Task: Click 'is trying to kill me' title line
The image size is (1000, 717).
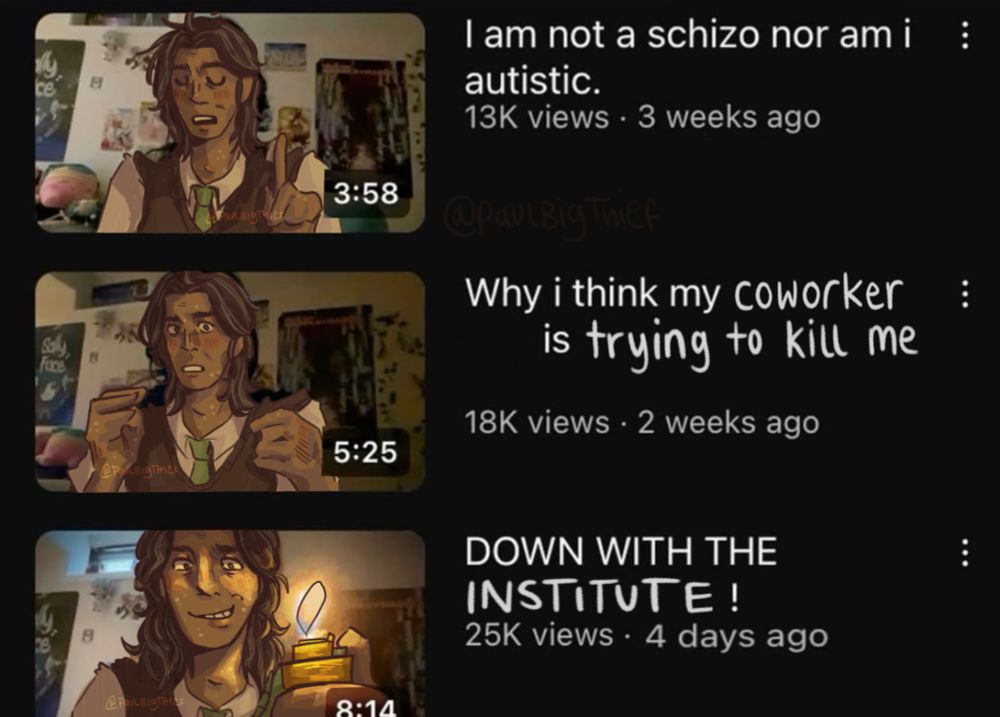Action: tap(730, 340)
